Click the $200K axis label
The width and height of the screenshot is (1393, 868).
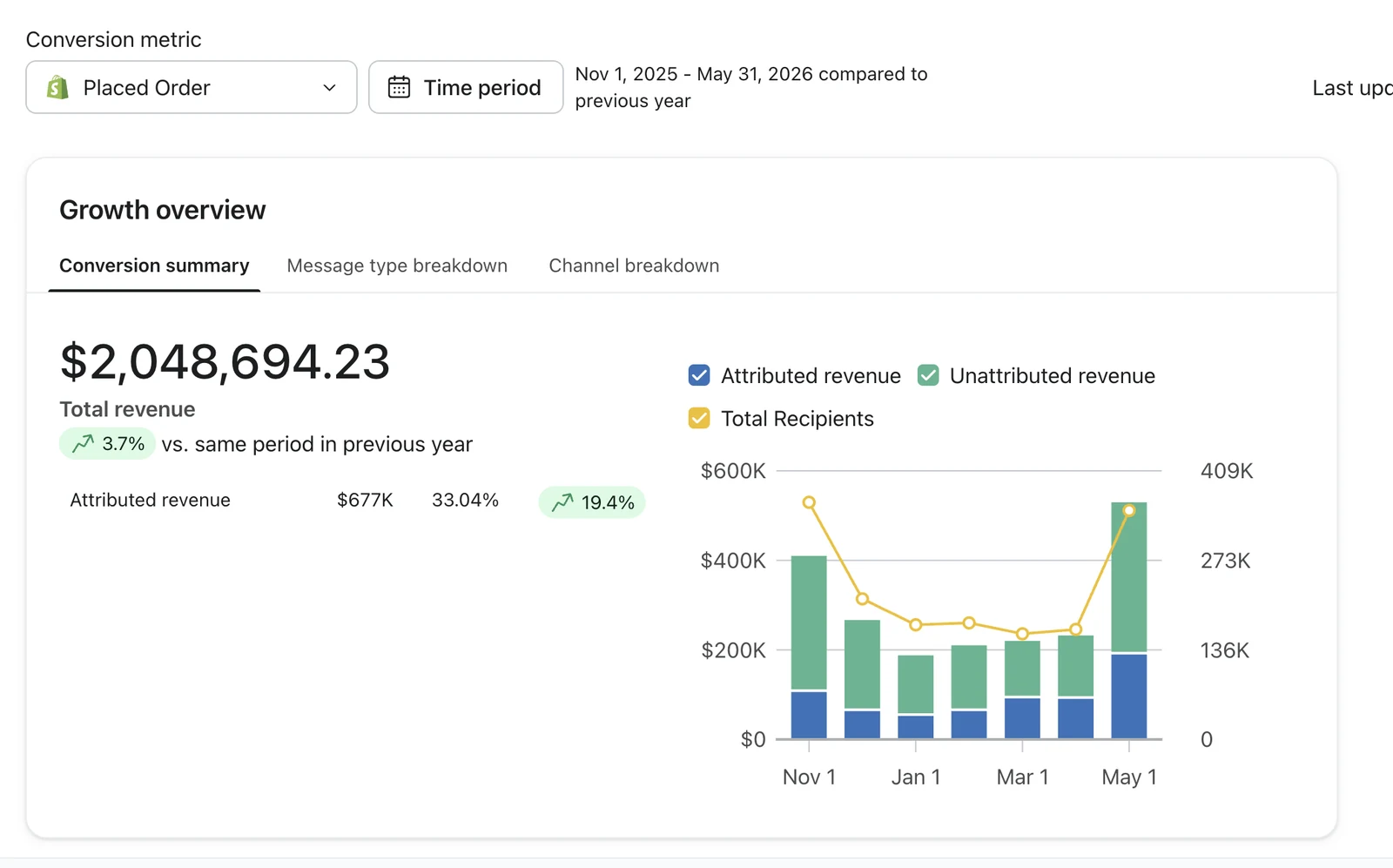pyautogui.click(x=733, y=650)
